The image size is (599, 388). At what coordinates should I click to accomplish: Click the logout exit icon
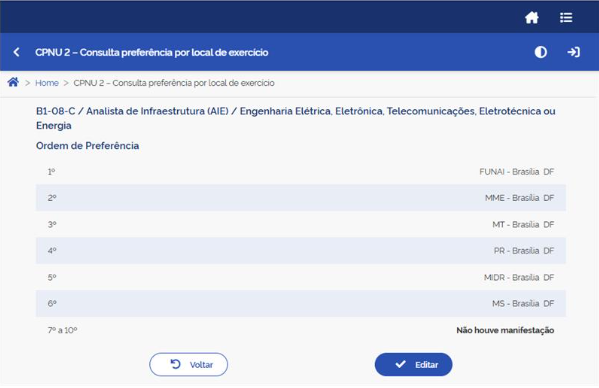click(573, 52)
